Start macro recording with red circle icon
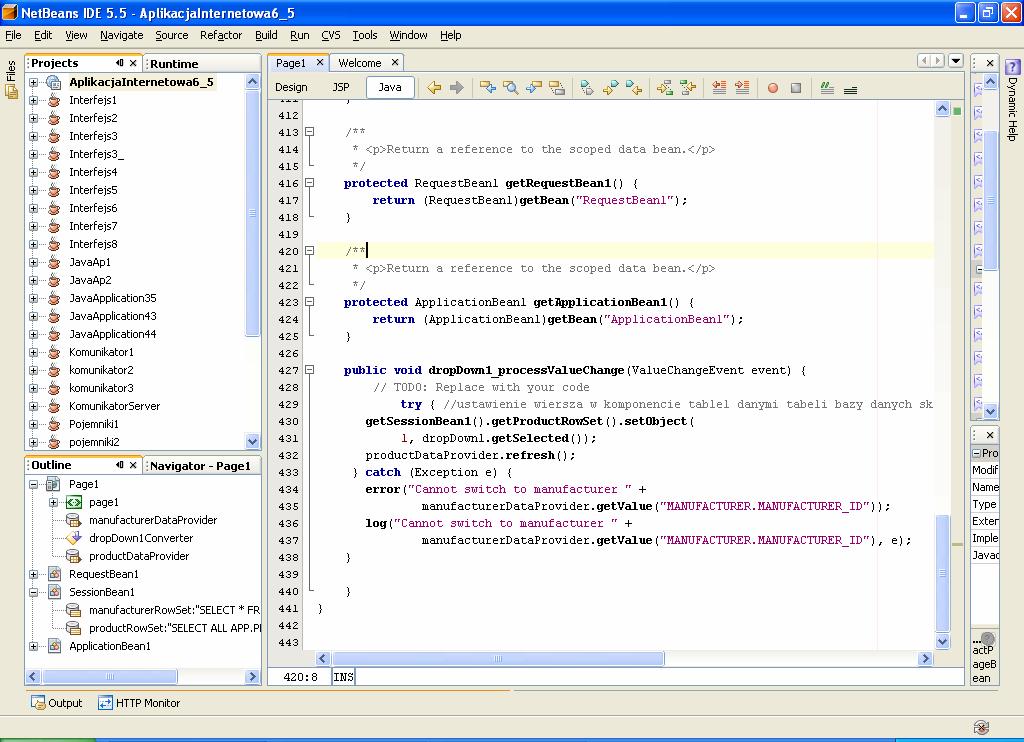Screen dimensions: 1024x742 [x=773, y=88]
